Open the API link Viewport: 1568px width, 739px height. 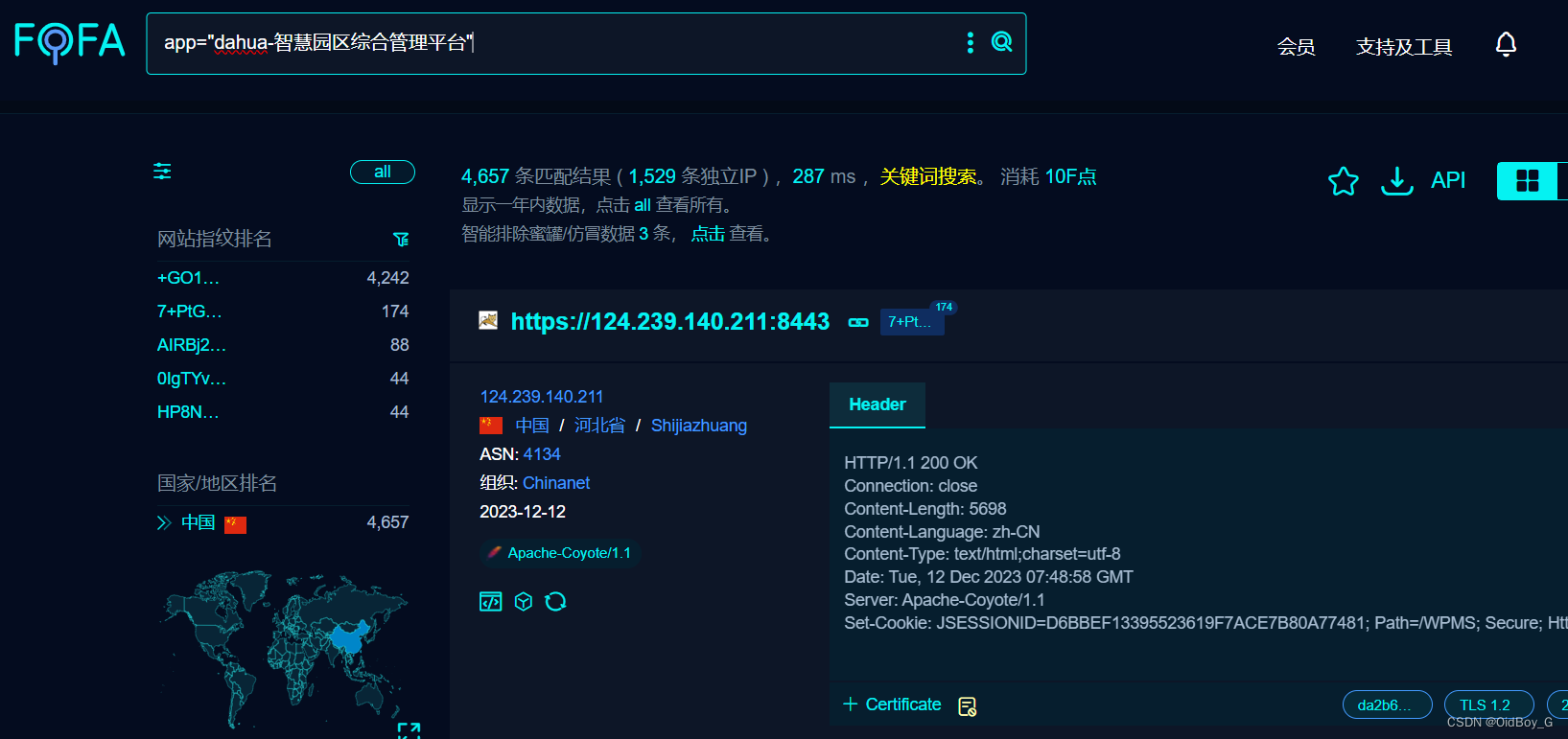[x=1448, y=180]
